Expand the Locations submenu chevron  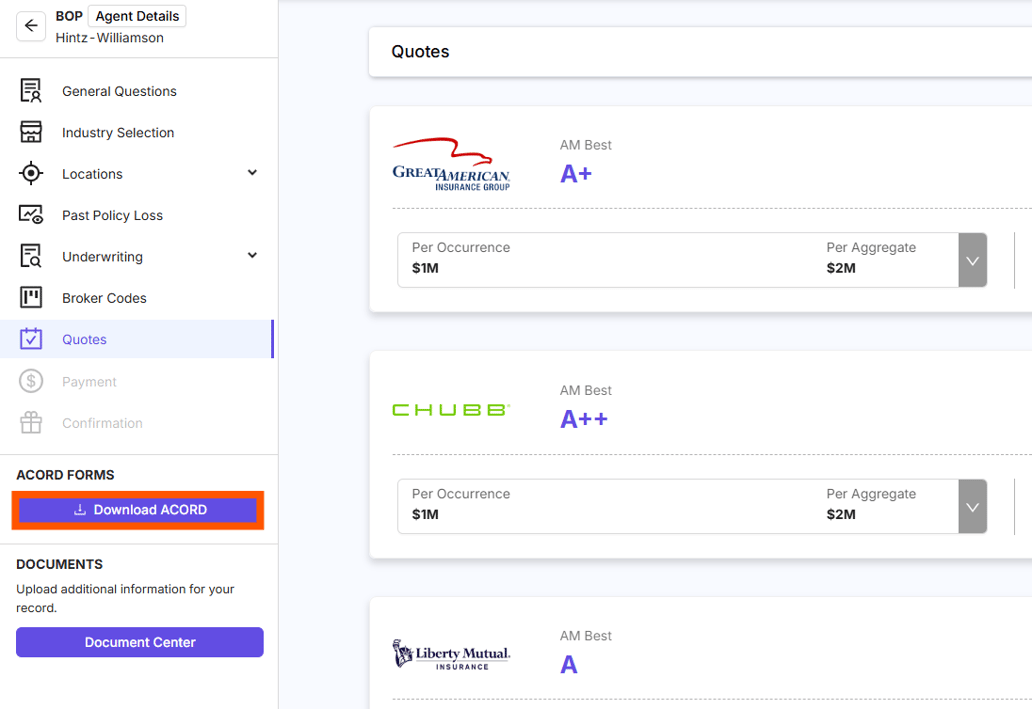(x=252, y=173)
